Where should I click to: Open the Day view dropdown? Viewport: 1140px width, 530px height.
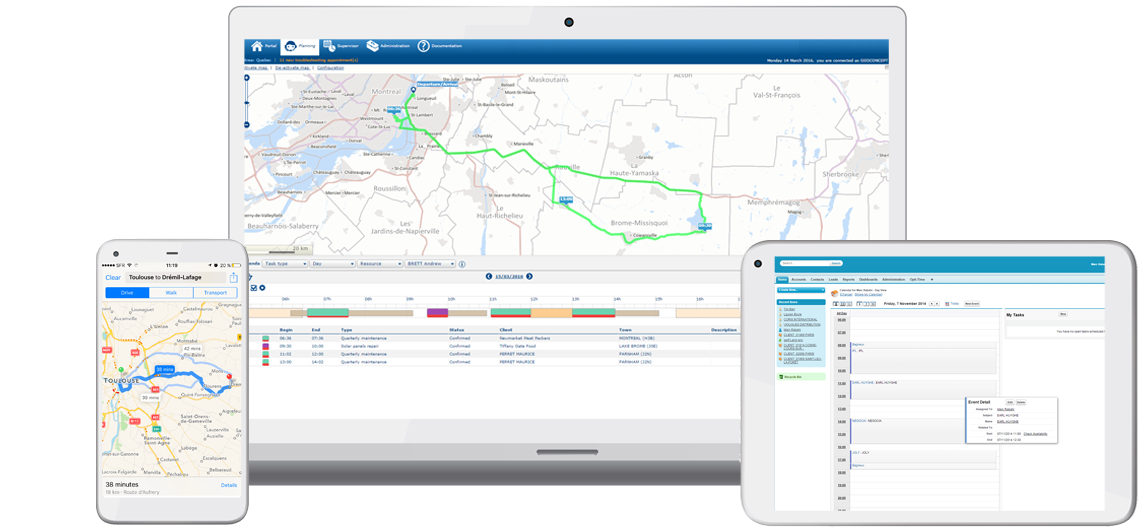coord(332,264)
